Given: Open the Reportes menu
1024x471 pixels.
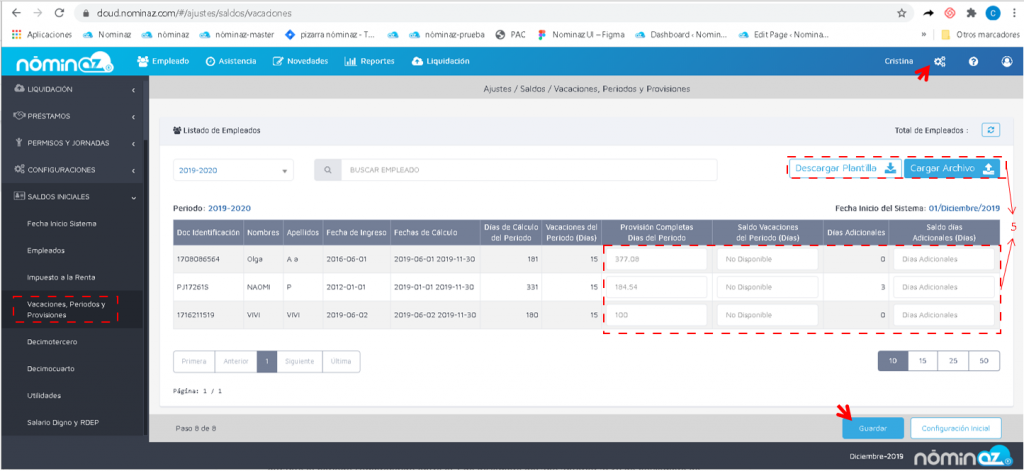Looking at the screenshot, I should pos(369,62).
